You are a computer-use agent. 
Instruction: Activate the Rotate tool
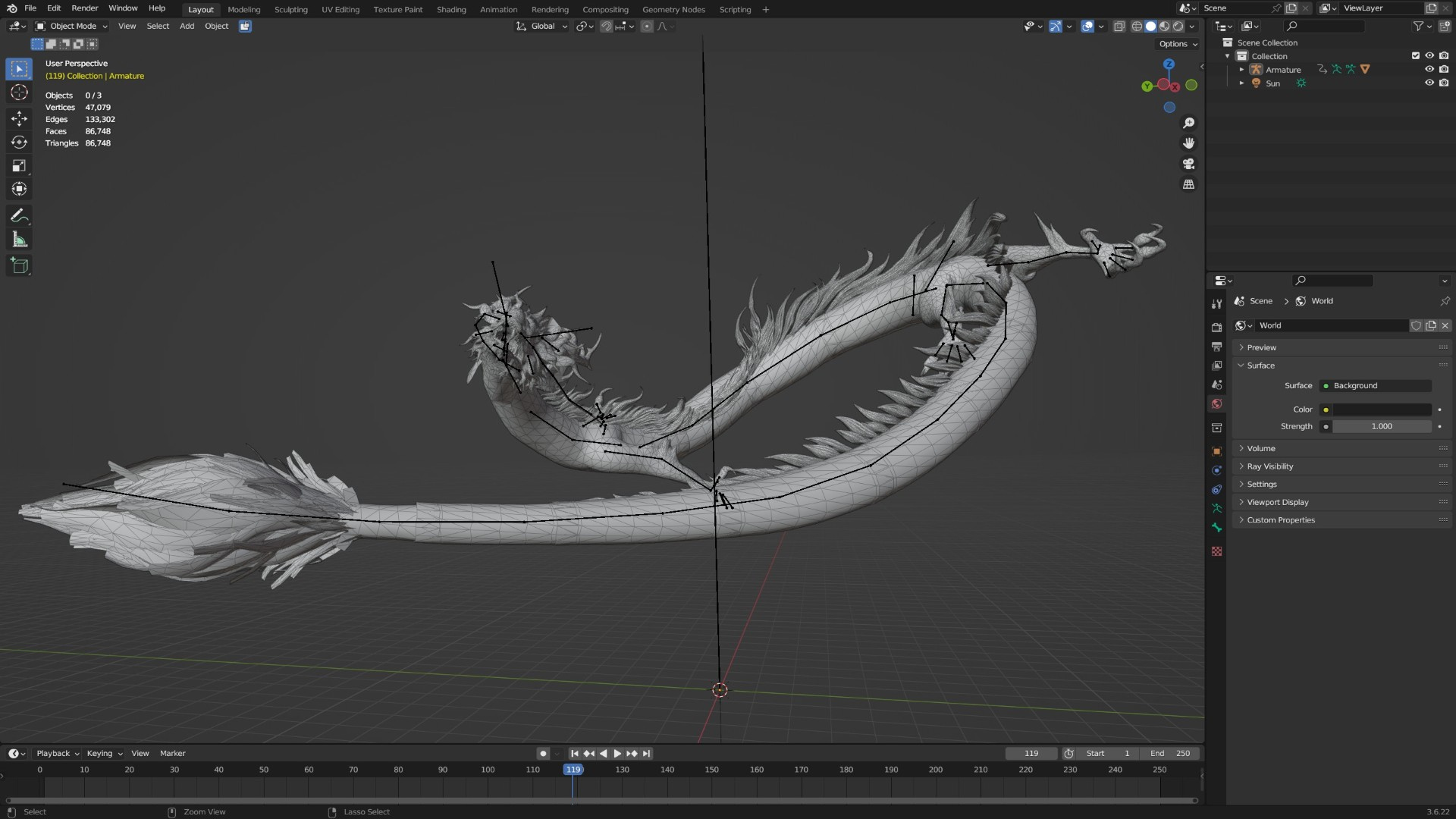coord(20,142)
